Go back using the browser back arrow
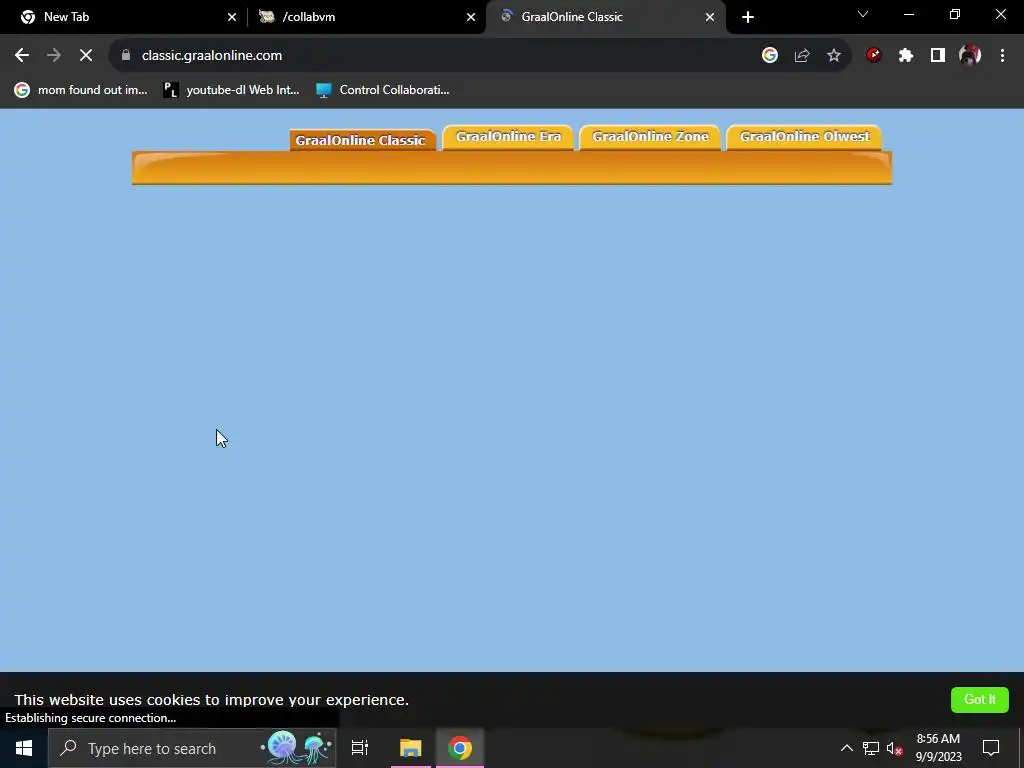 (x=22, y=56)
